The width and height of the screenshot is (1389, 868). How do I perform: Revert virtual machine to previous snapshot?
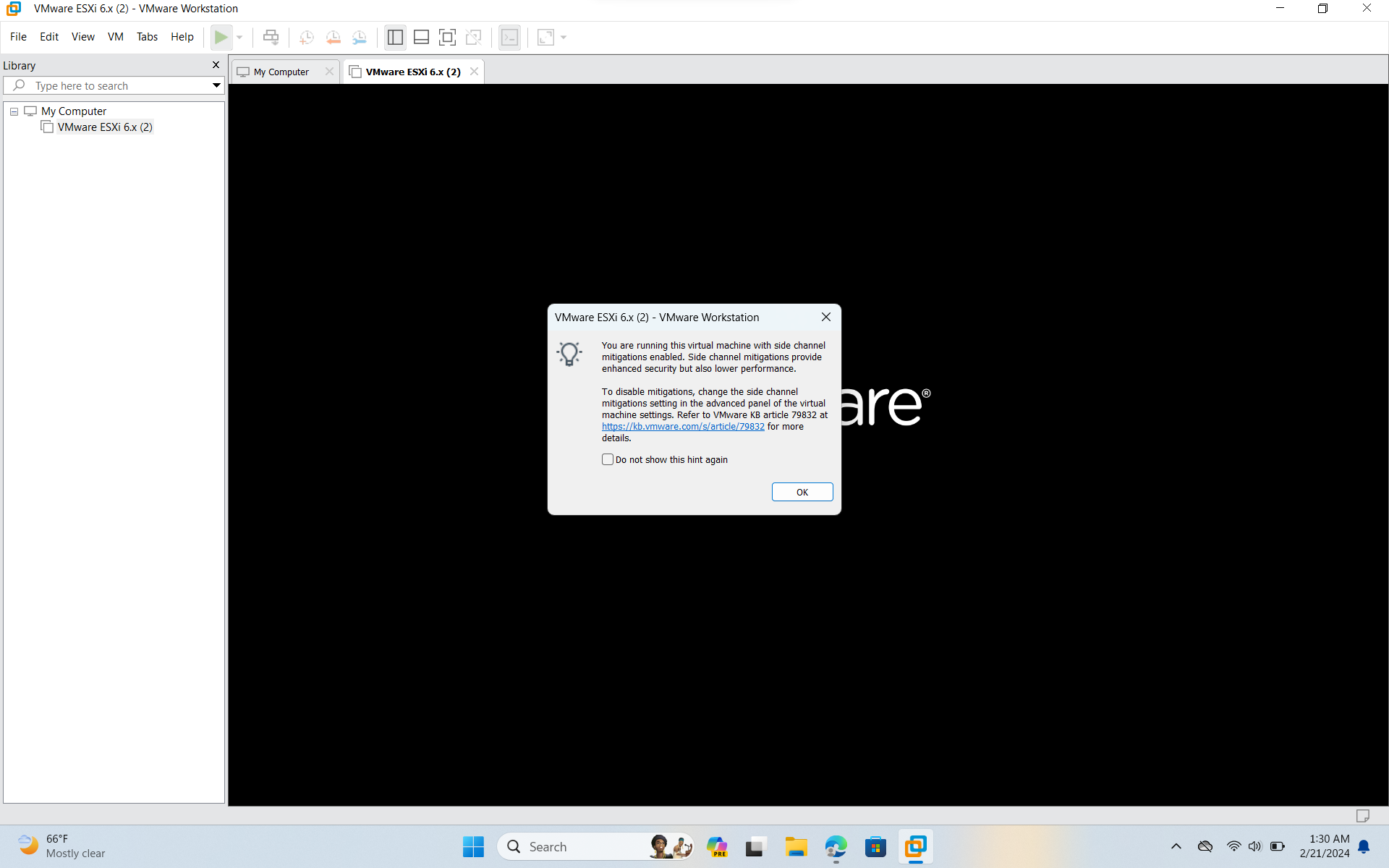pyautogui.click(x=333, y=37)
